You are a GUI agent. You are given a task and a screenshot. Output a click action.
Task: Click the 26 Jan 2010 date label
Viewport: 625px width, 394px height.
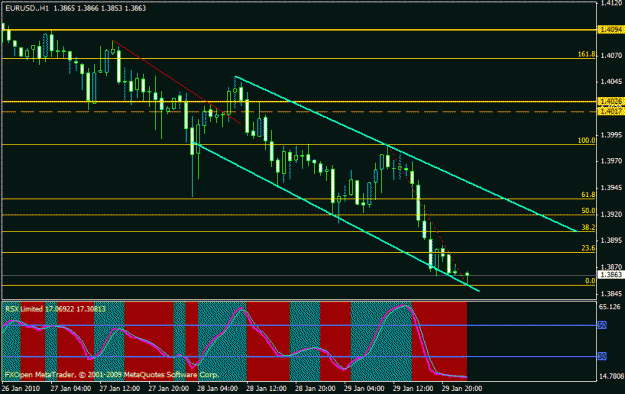pos(21,388)
